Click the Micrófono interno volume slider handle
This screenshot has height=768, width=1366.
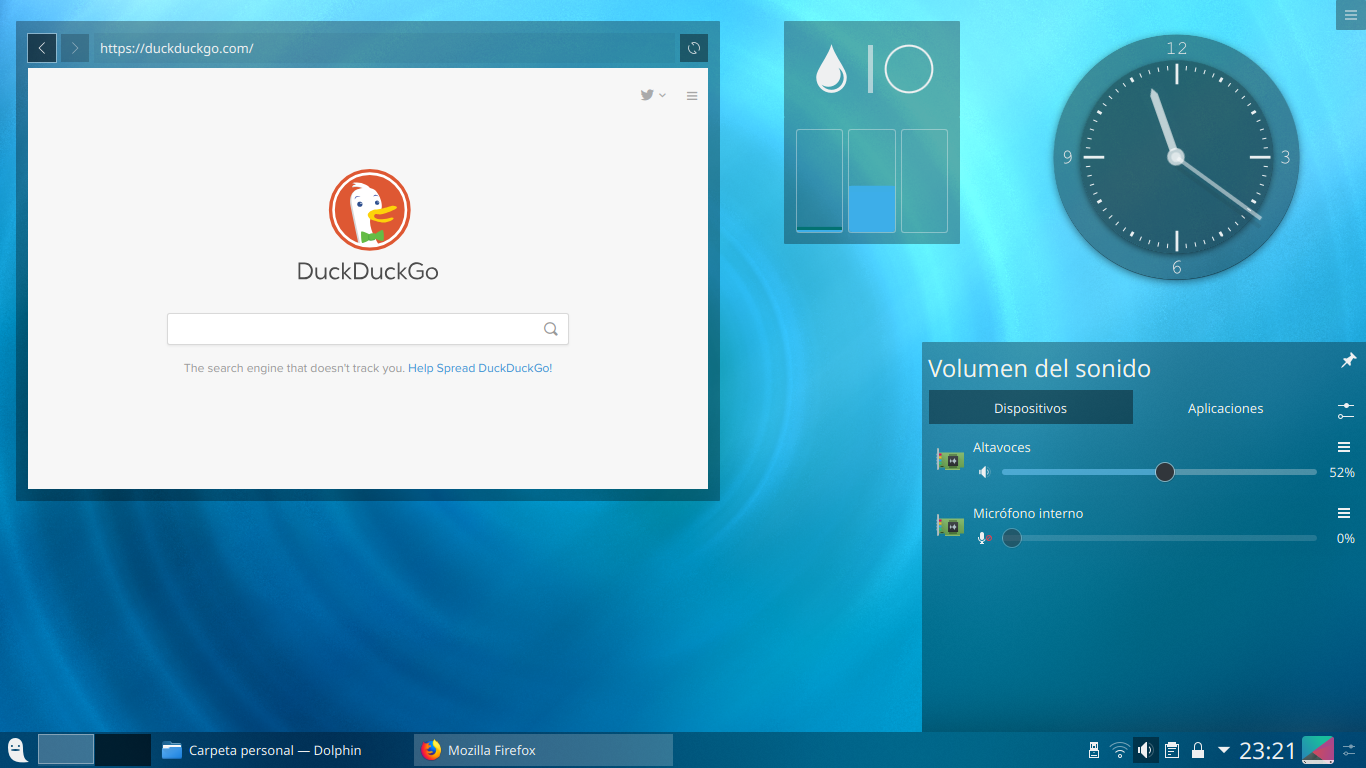coord(1012,538)
